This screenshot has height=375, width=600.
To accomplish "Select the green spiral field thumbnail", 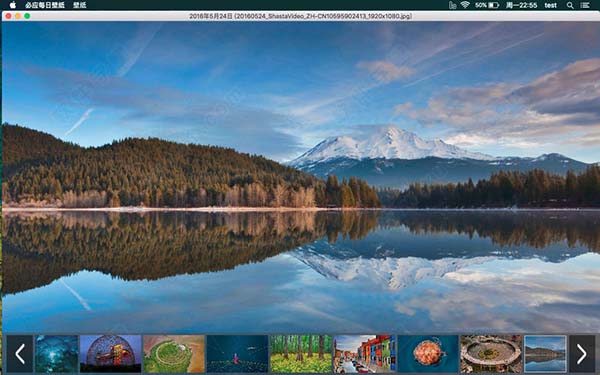I will (174, 354).
